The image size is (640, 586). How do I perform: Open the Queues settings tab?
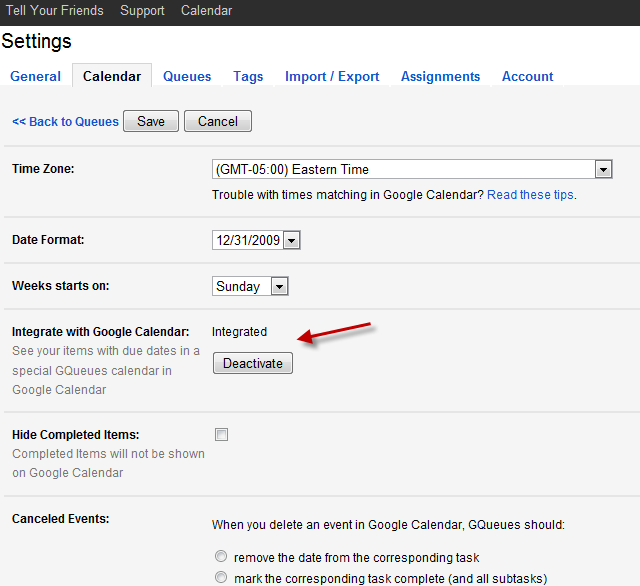[x=187, y=77]
